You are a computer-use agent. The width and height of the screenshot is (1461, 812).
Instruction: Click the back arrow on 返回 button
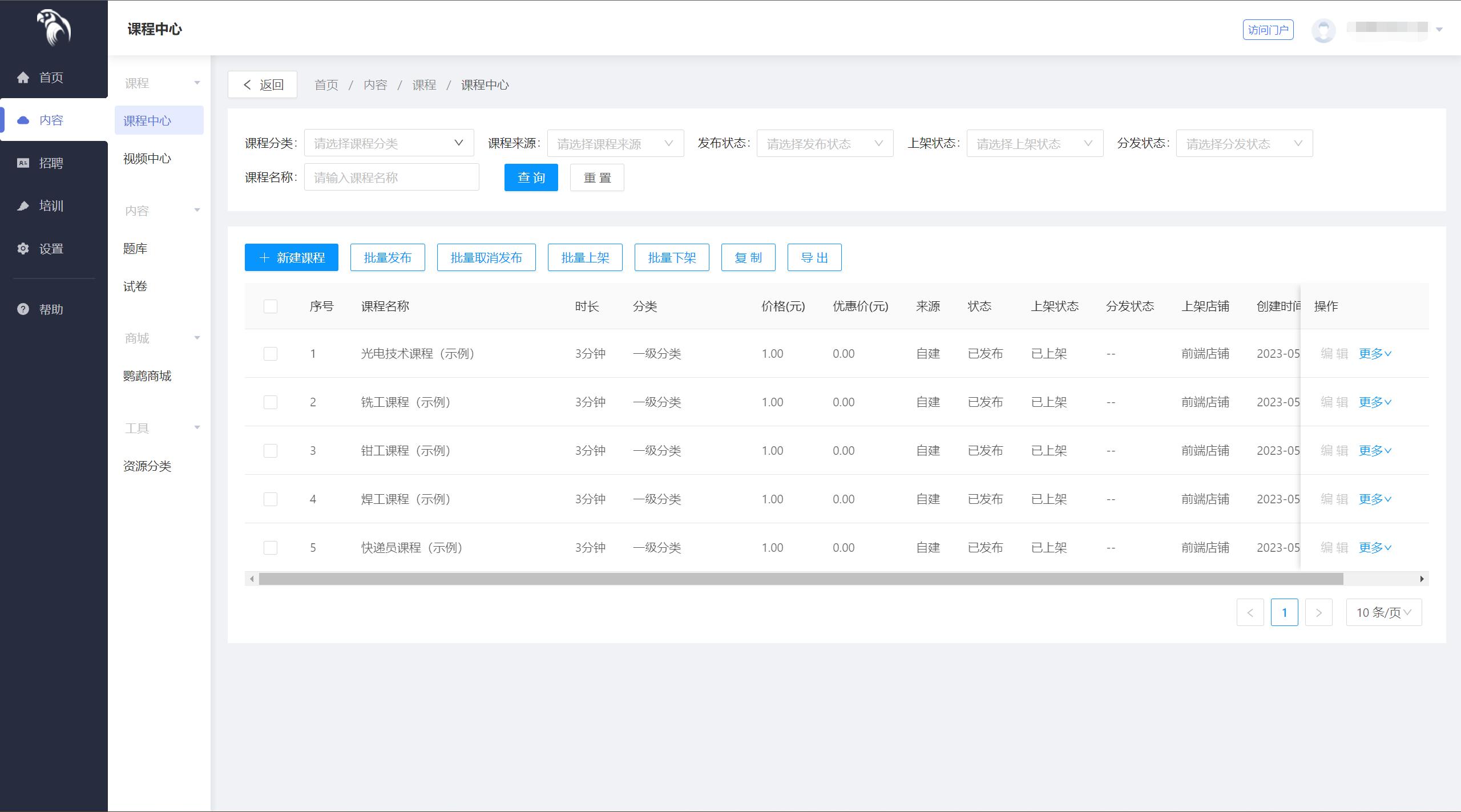247,84
